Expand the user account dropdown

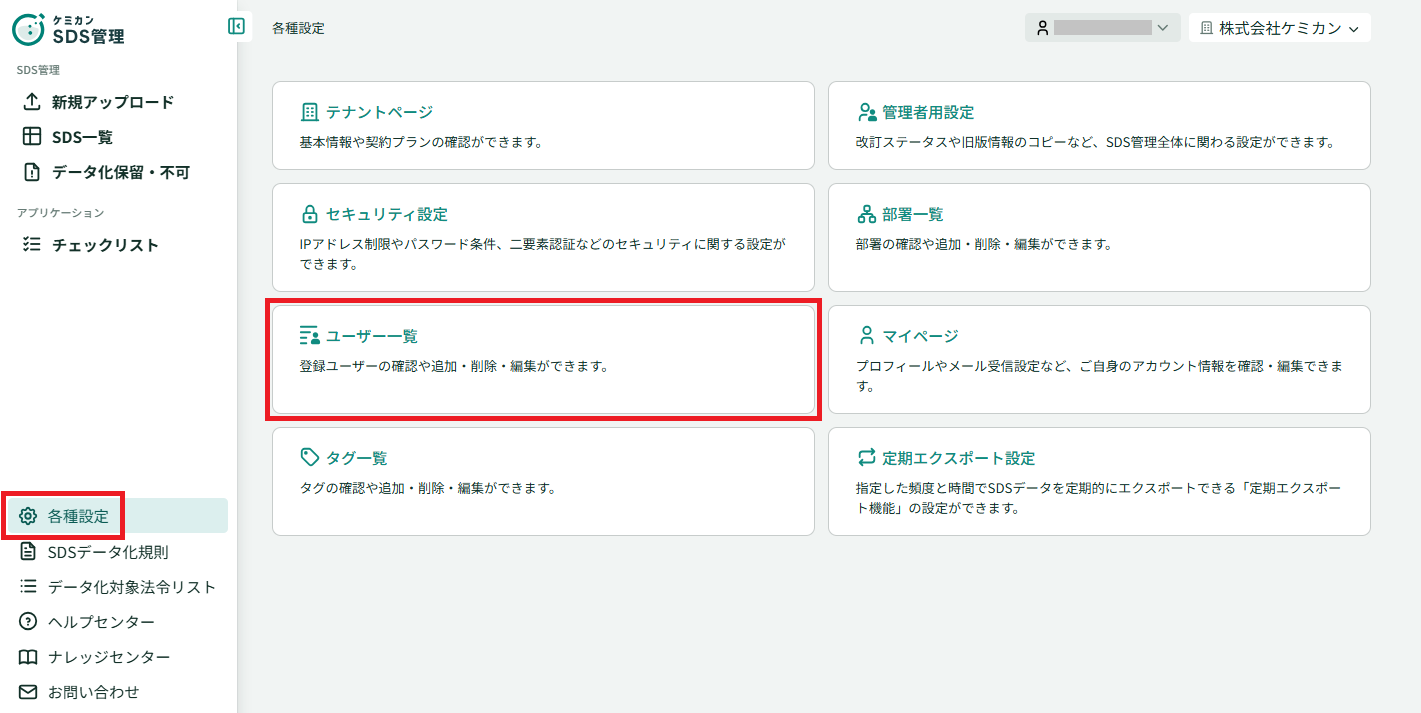1103,28
